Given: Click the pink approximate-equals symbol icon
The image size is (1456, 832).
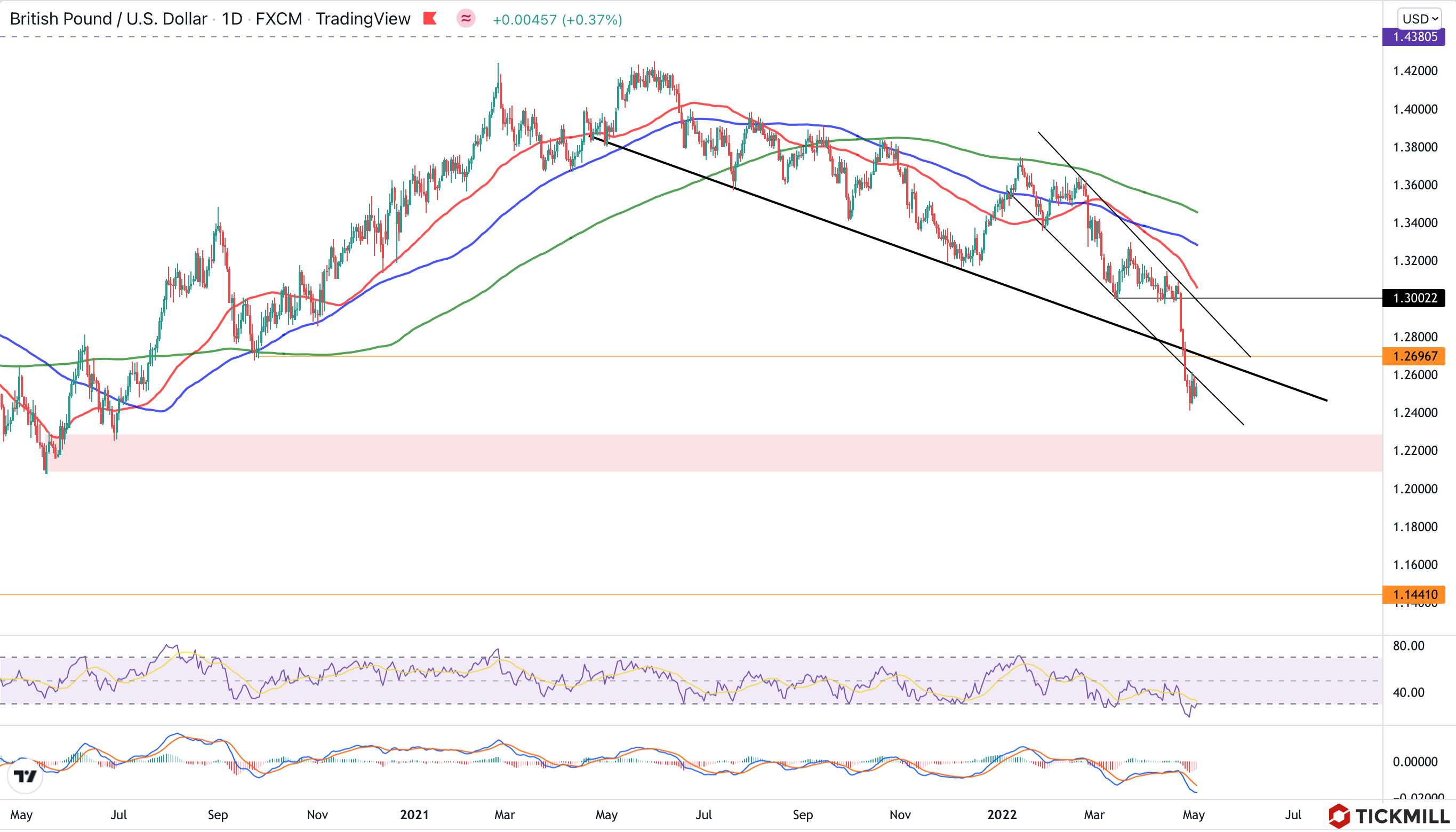Looking at the screenshot, I should coord(466,19).
